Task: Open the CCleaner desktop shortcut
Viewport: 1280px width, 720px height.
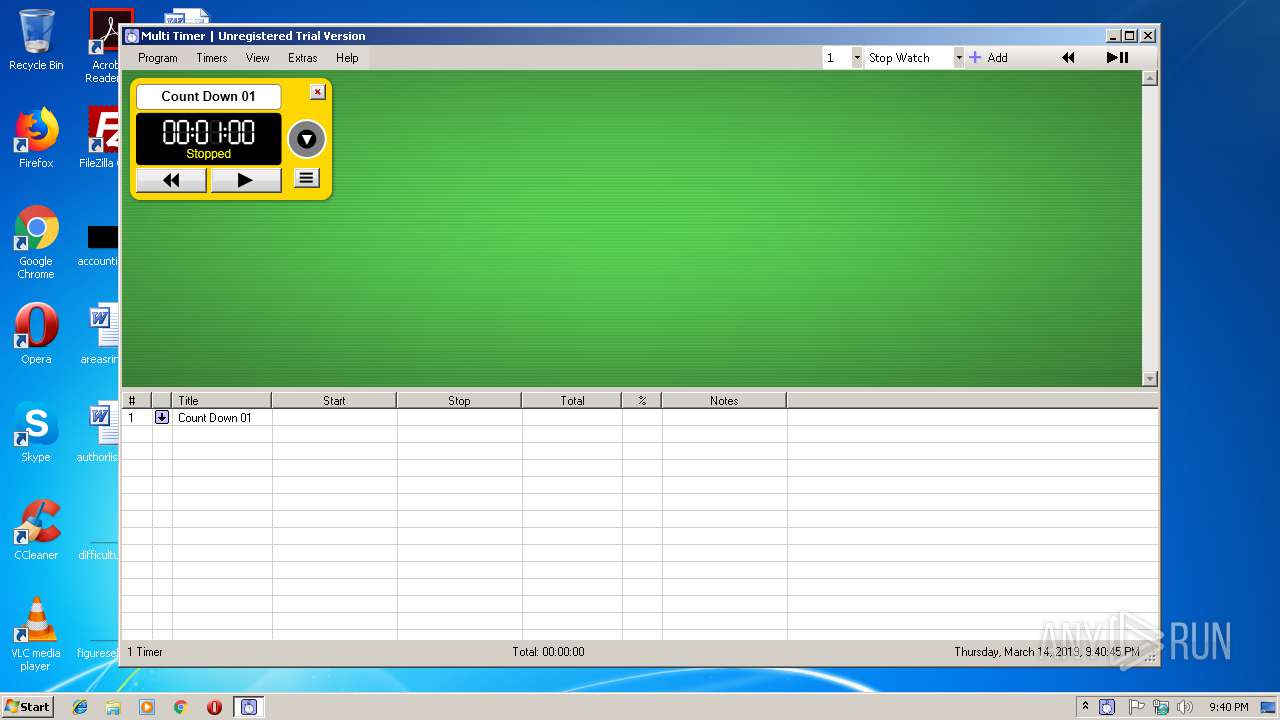Action: click(x=36, y=530)
